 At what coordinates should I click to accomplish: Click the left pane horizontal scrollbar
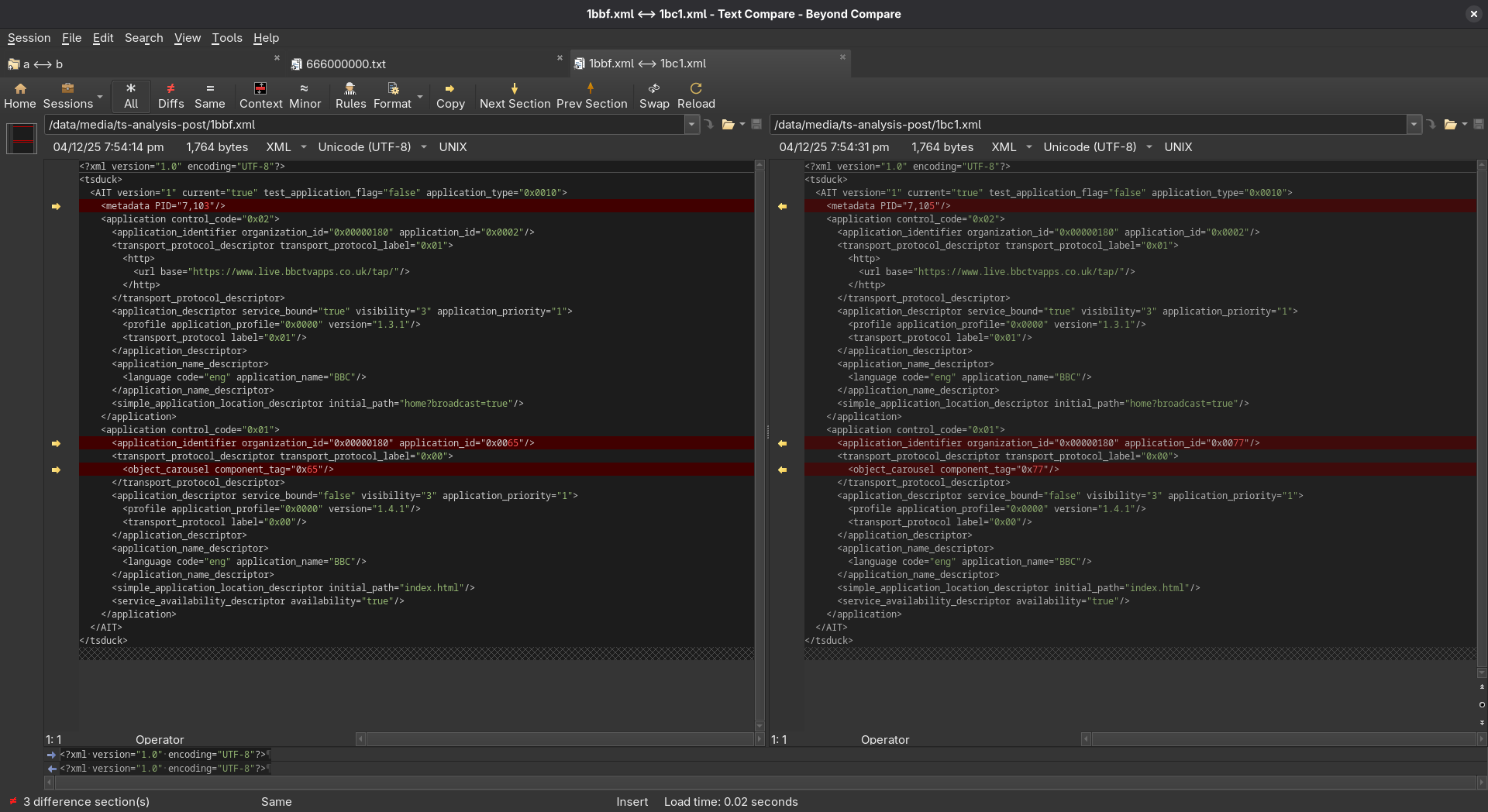[560, 740]
